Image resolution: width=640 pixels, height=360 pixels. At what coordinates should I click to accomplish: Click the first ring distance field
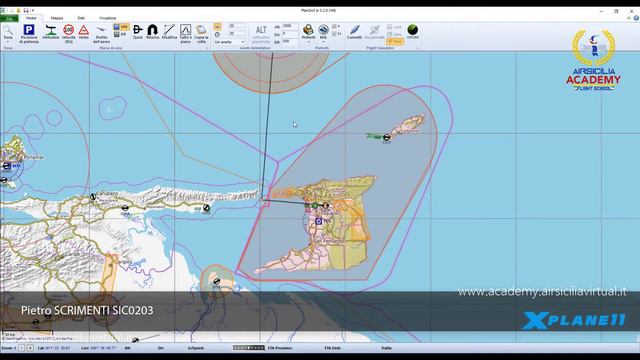pyautogui.click(x=236, y=26)
